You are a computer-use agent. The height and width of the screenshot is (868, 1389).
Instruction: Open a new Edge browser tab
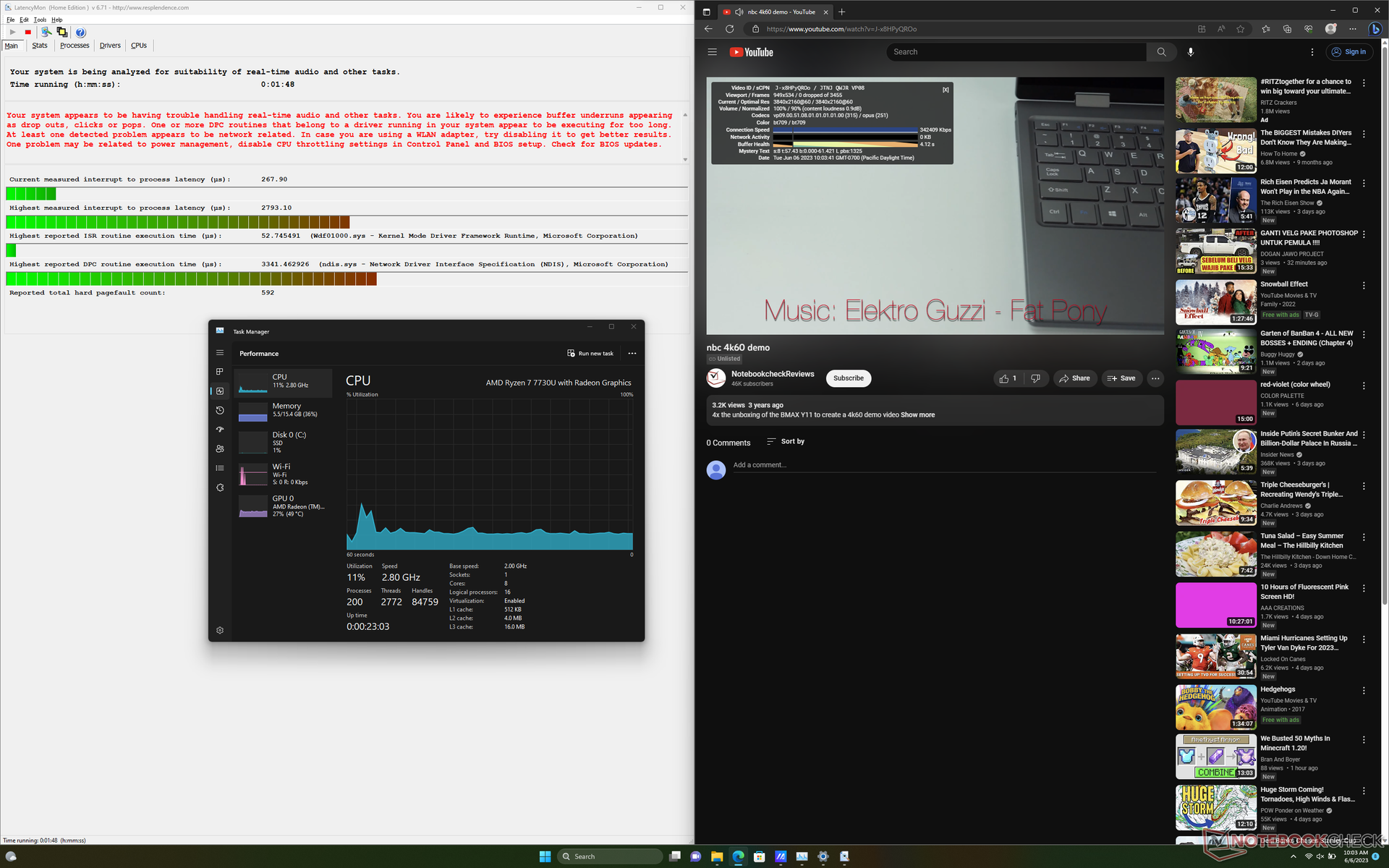[841, 12]
